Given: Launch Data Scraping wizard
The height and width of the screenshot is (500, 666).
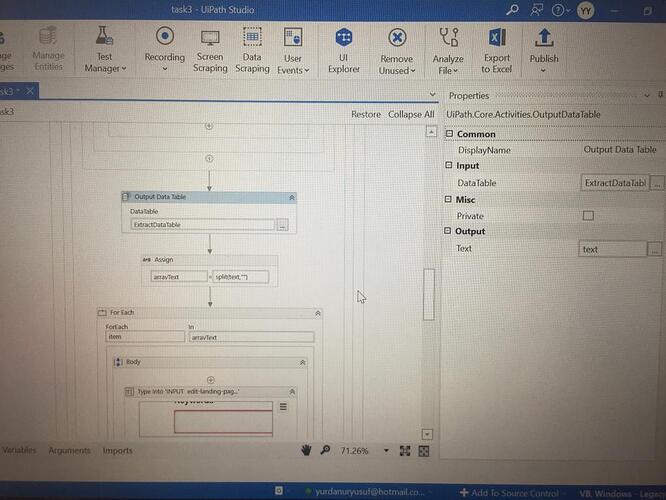Looking at the screenshot, I should point(252,50).
